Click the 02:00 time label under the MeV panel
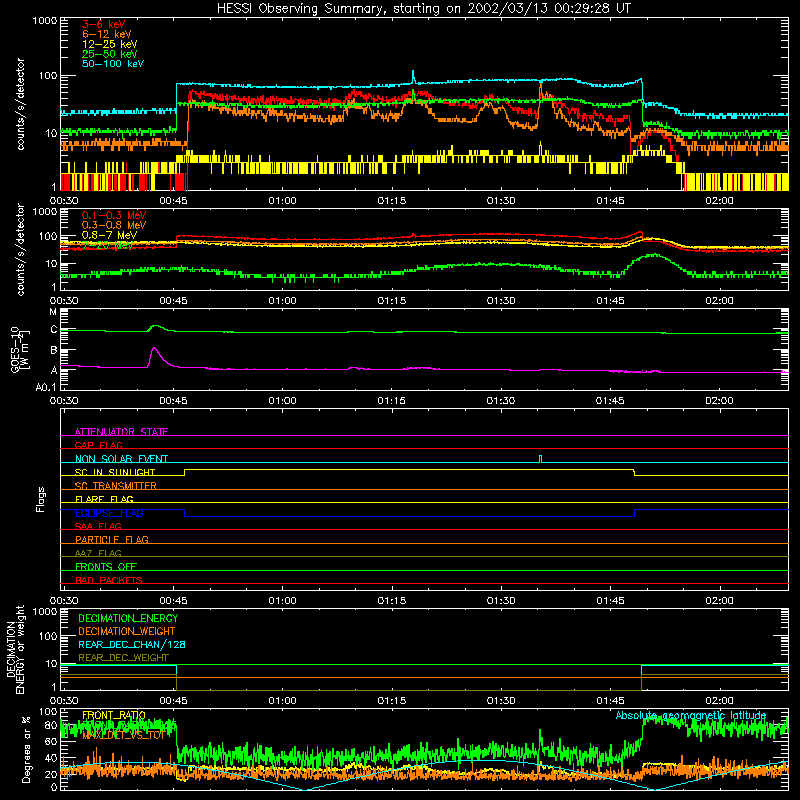The height and width of the screenshot is (800, 800). [x=719, y=301]
